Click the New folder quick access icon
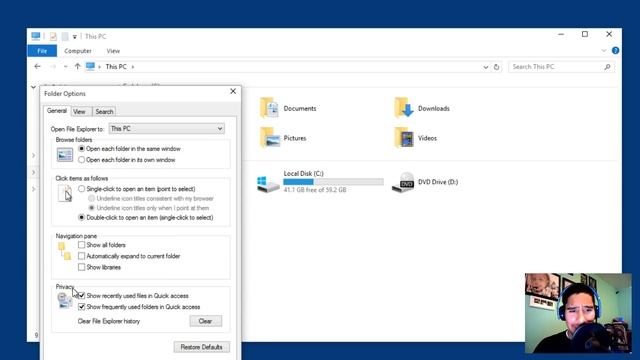640x360 pixels. point(65,37)
